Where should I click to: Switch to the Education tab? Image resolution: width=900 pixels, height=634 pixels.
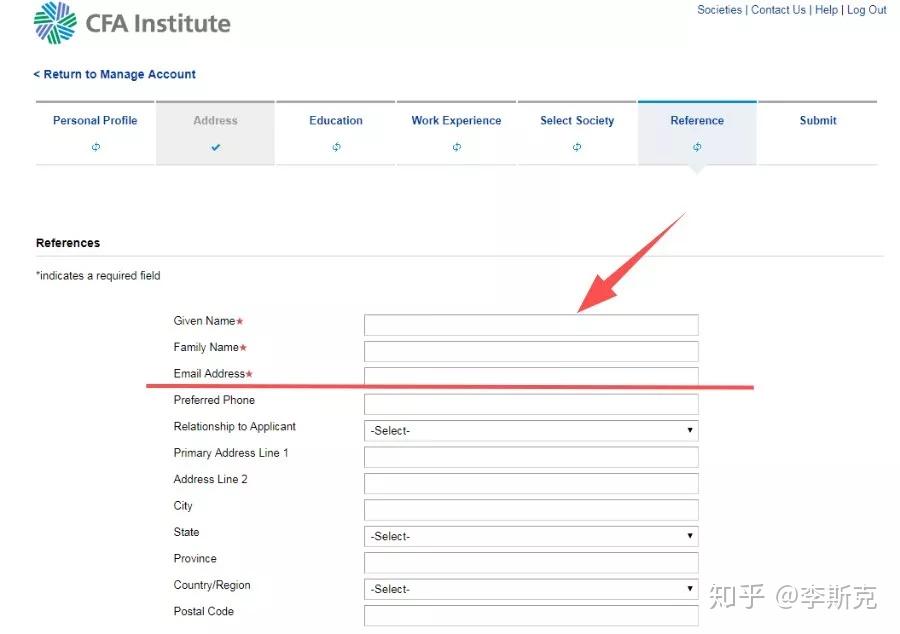(x=336, y=121)
